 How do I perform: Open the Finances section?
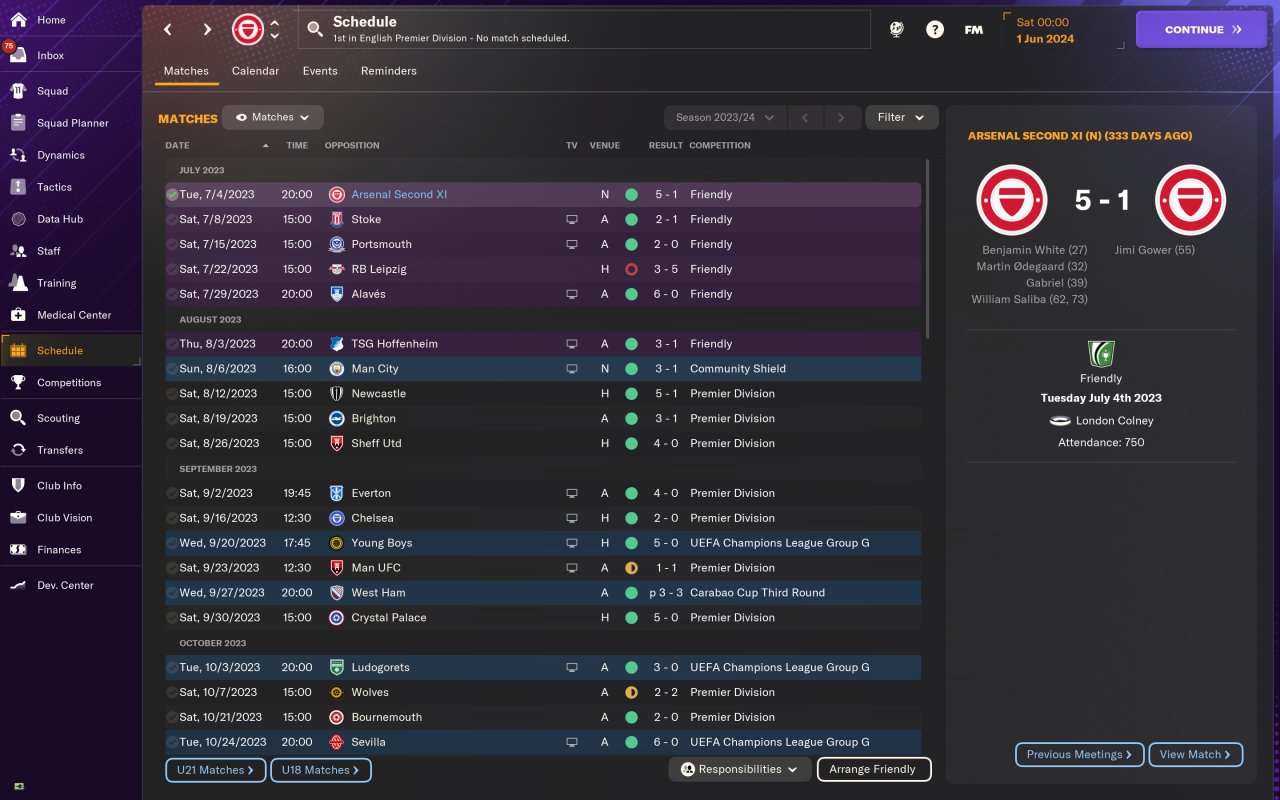click(x=59, y=550)
